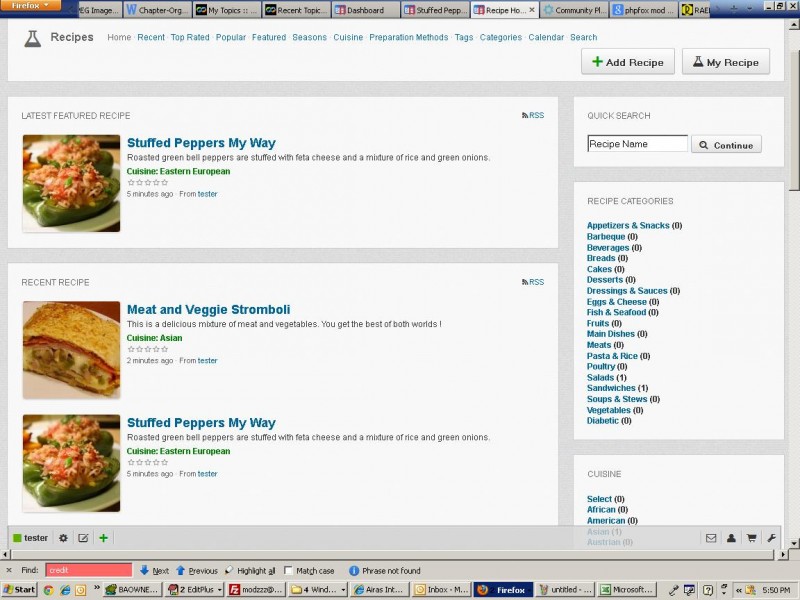
Task: Expand hidden system tray icons
Action: pos(738,590)
